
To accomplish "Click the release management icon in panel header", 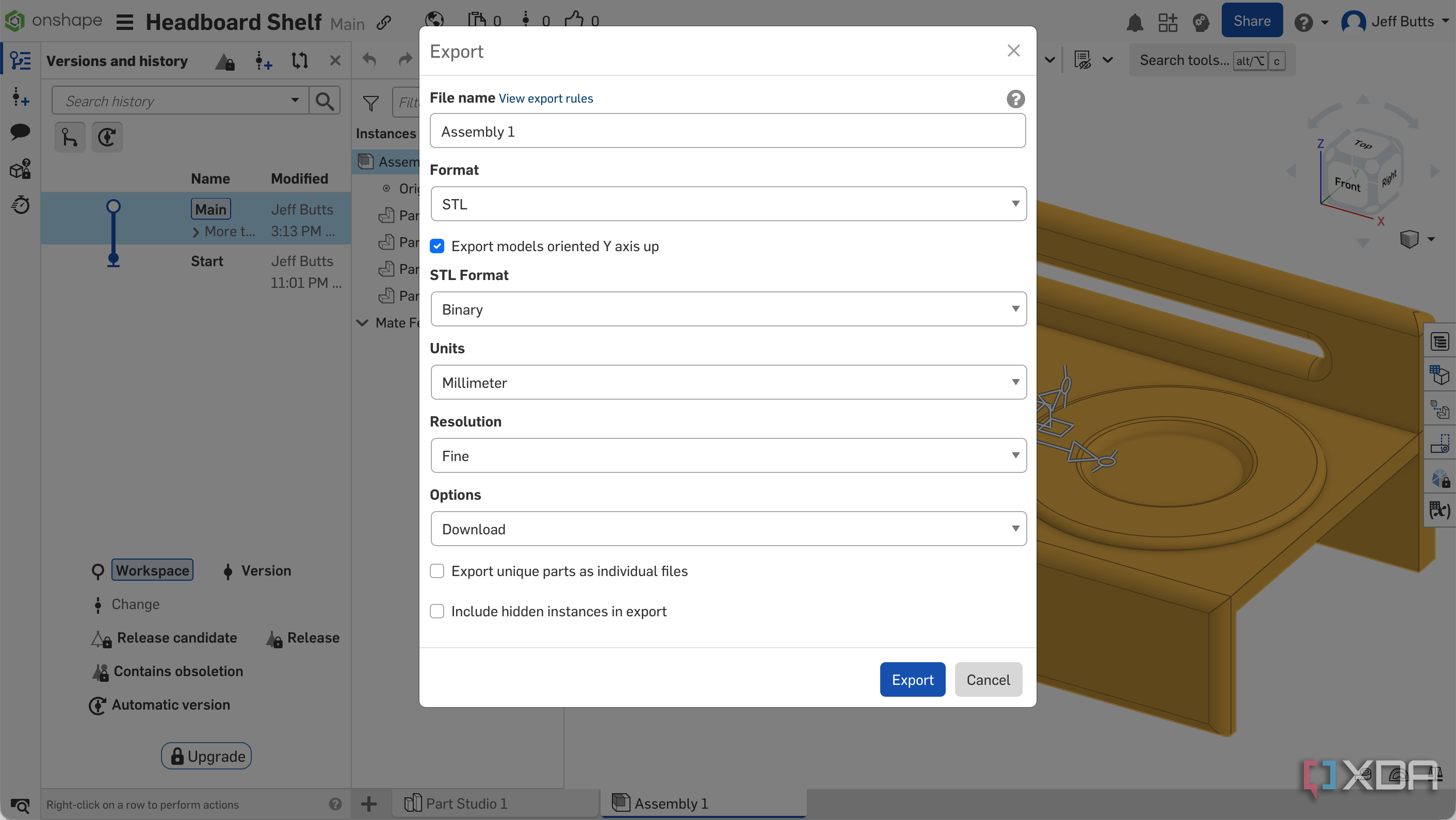I will click(x=225, y=60).
